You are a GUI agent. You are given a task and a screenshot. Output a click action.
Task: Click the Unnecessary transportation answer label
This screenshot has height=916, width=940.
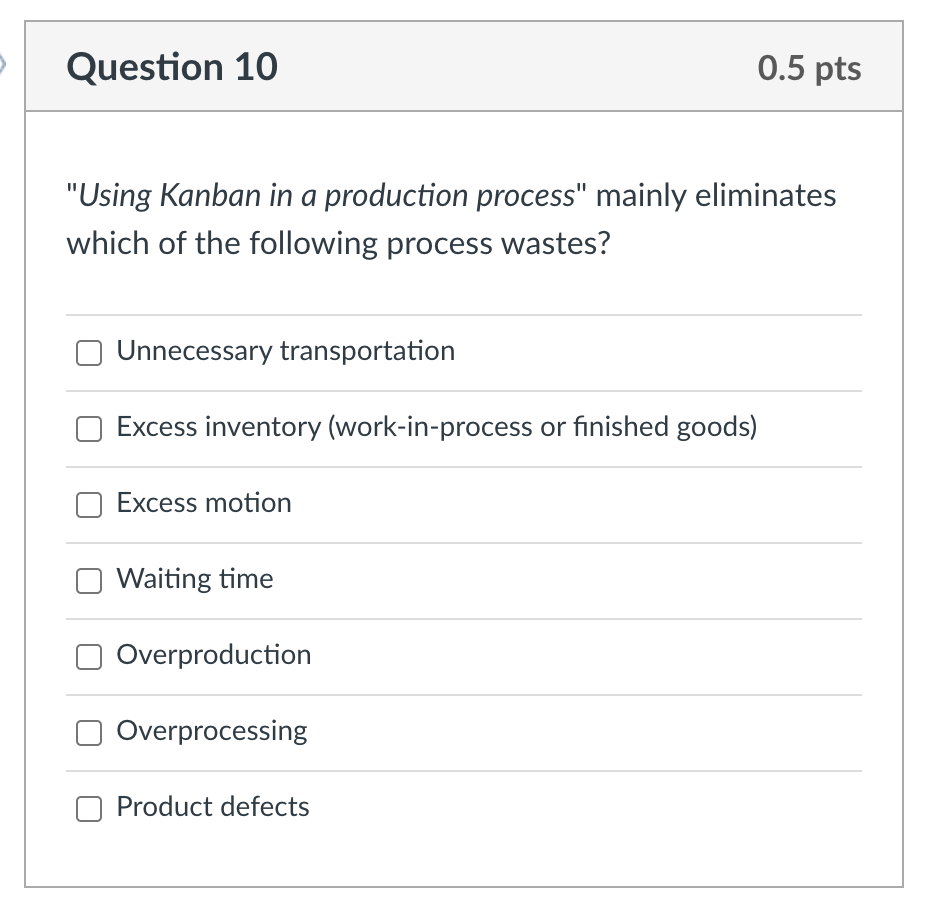point(286,351)
